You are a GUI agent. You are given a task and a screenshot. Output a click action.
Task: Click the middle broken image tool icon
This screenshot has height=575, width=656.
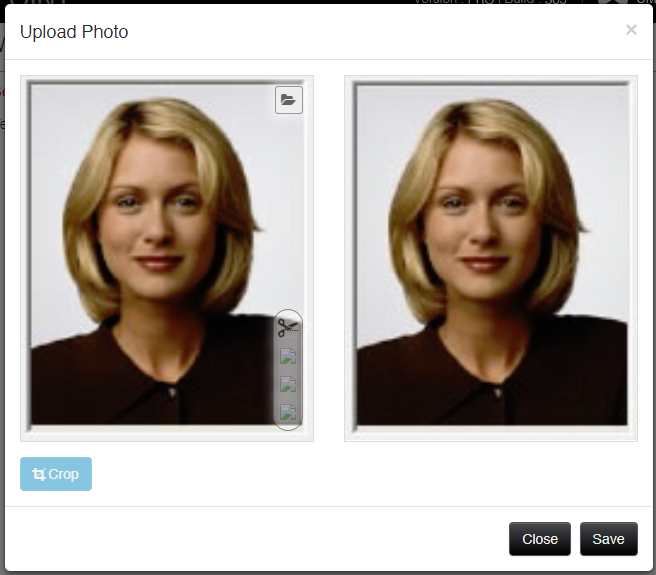click(x=288, y=384)
